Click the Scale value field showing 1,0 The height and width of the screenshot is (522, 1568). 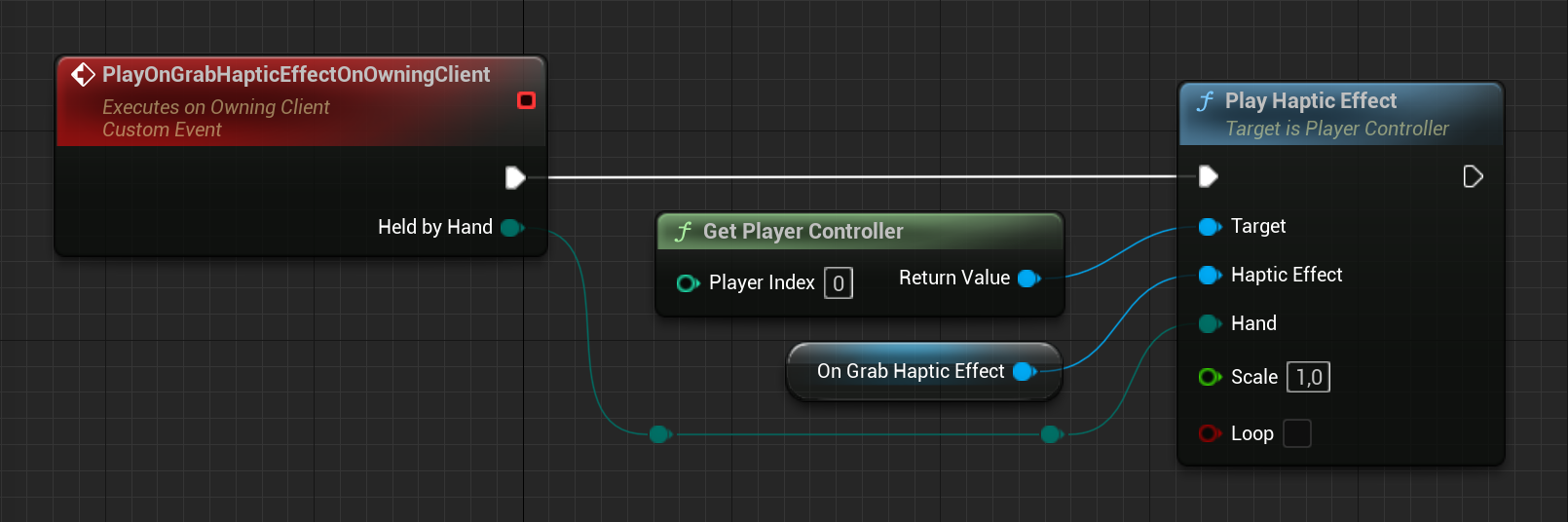[x=1309, y=377]
